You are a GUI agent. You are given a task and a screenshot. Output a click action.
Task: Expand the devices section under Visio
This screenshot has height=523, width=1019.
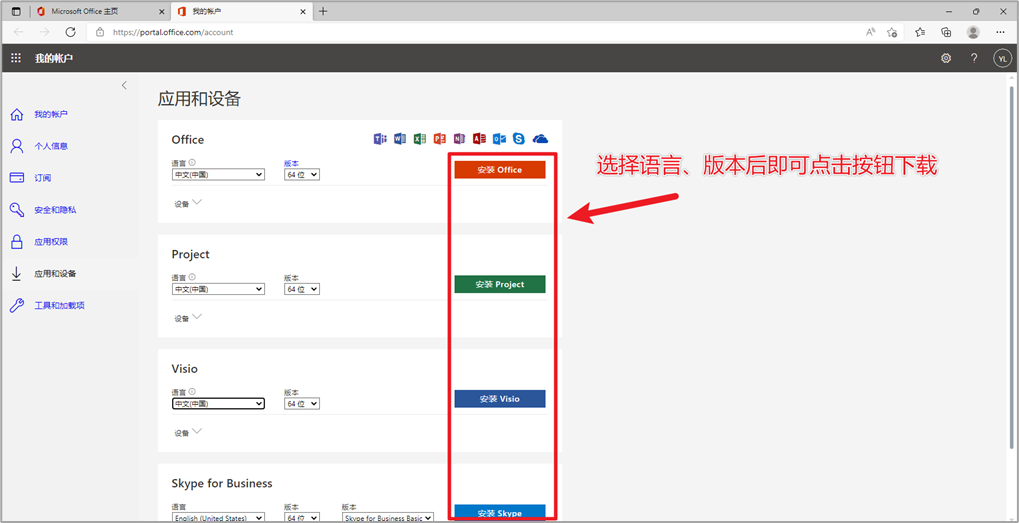pos(188,432)
